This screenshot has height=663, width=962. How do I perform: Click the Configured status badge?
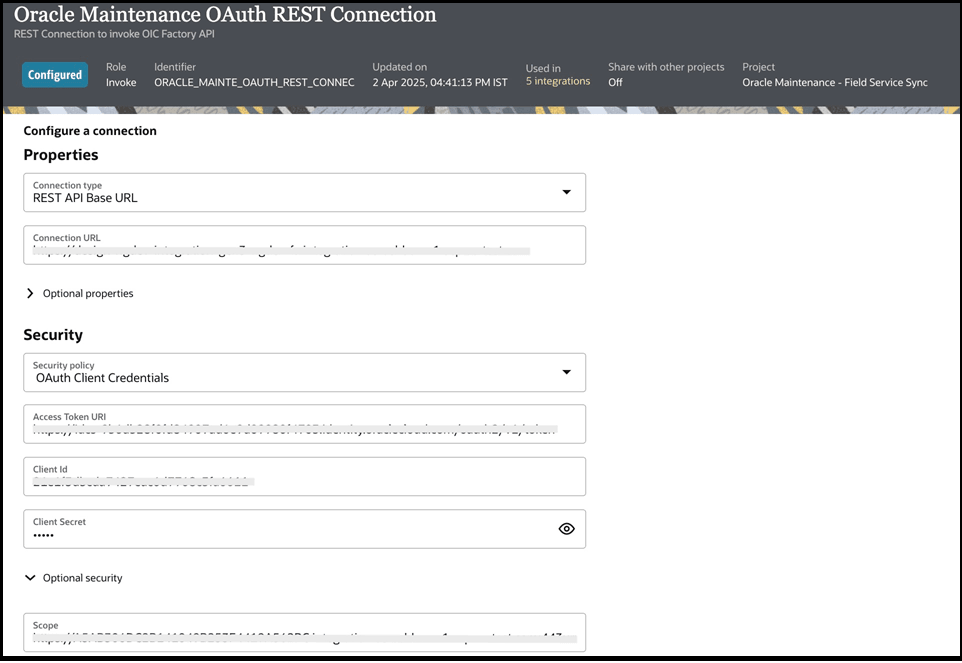[55, 75]
